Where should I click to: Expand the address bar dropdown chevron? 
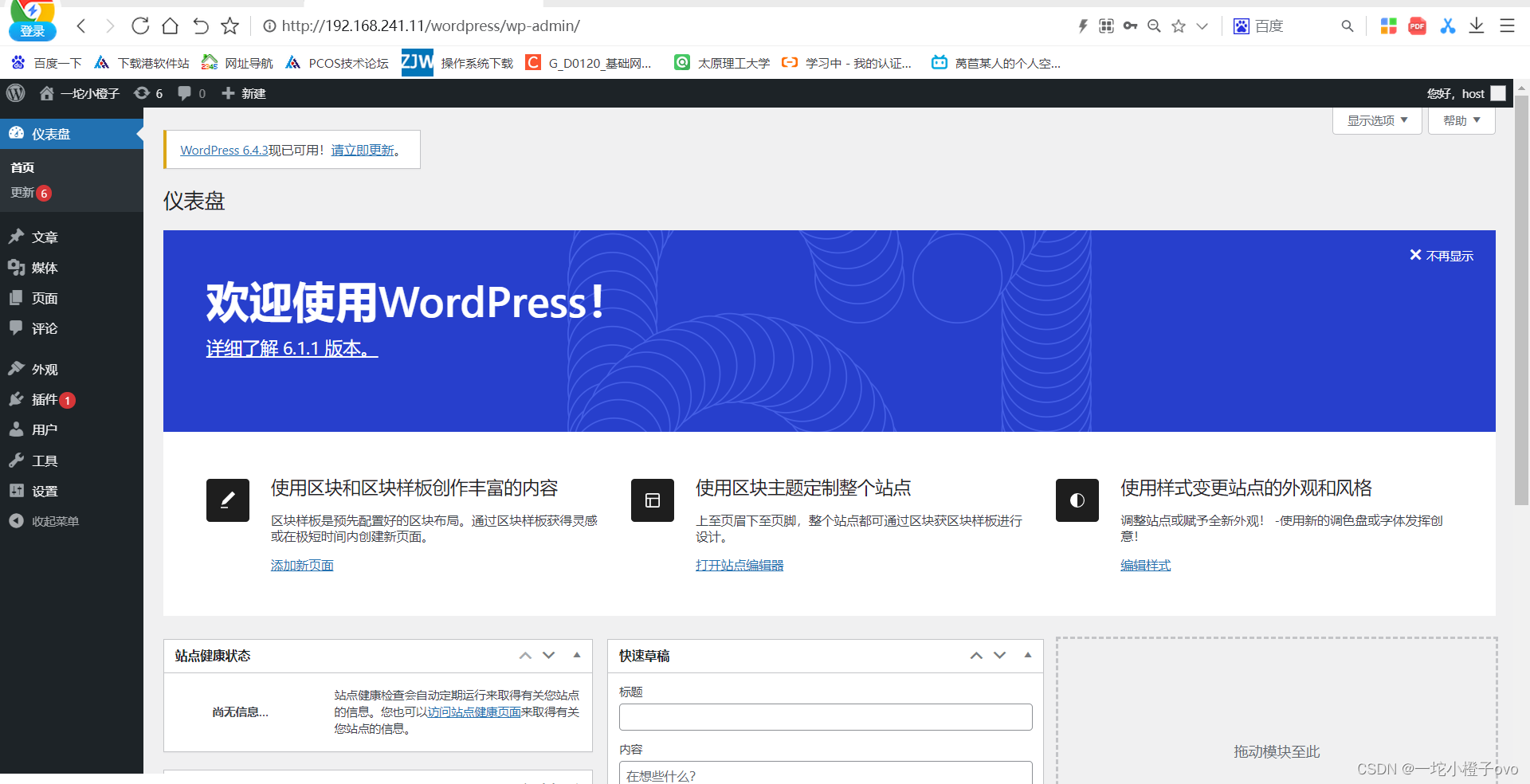point(1202,26)
